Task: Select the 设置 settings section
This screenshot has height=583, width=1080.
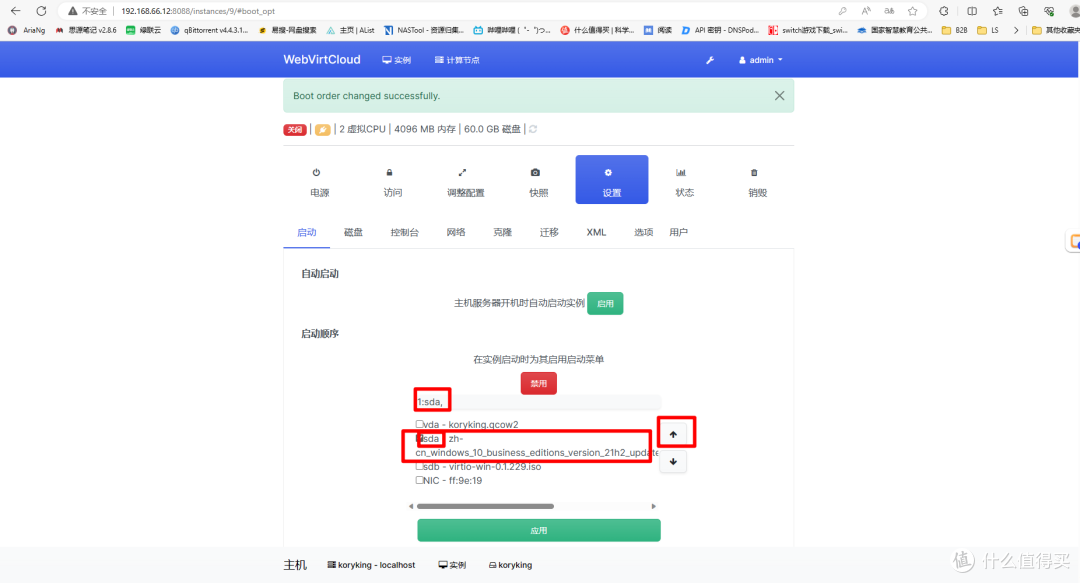Action: coord(612,180)
